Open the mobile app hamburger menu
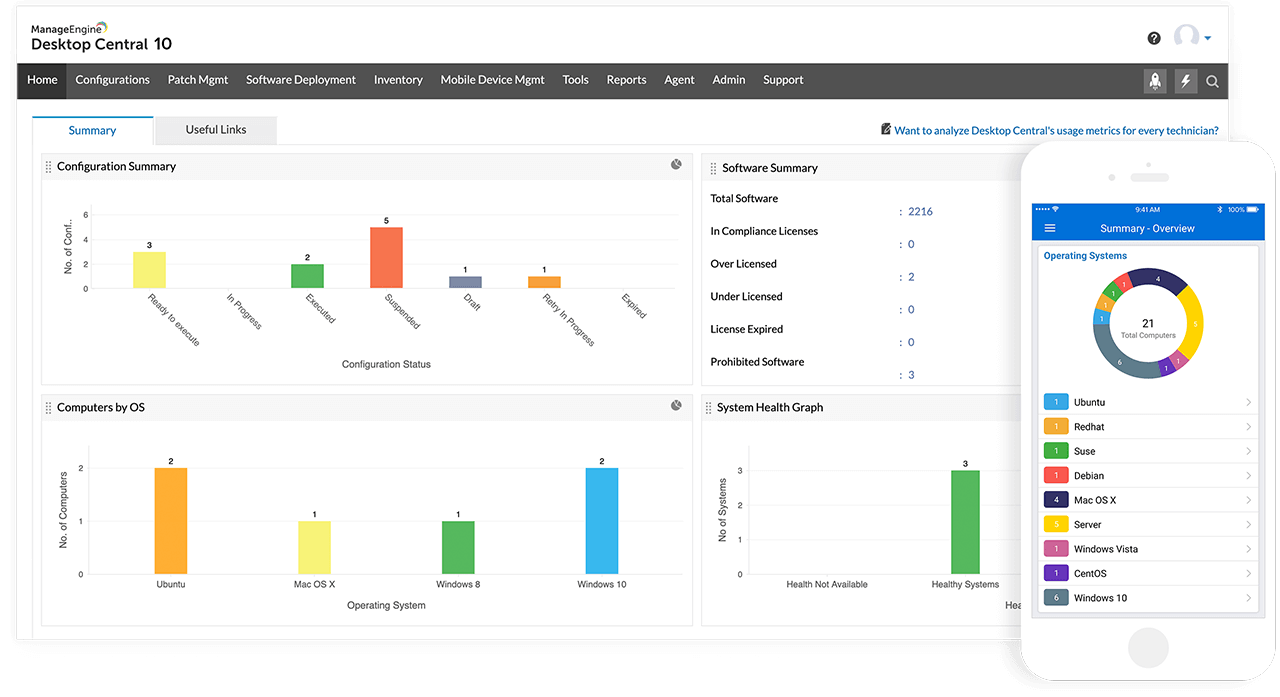1280x697 pixels. pyautogui.click(x=1049, y=228)
